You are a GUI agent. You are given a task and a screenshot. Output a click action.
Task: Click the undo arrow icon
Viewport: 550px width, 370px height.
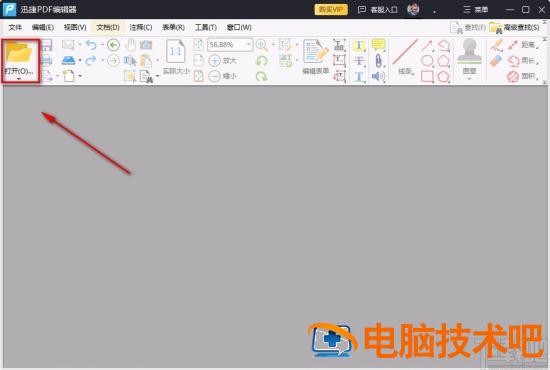[x=91, y=45]
